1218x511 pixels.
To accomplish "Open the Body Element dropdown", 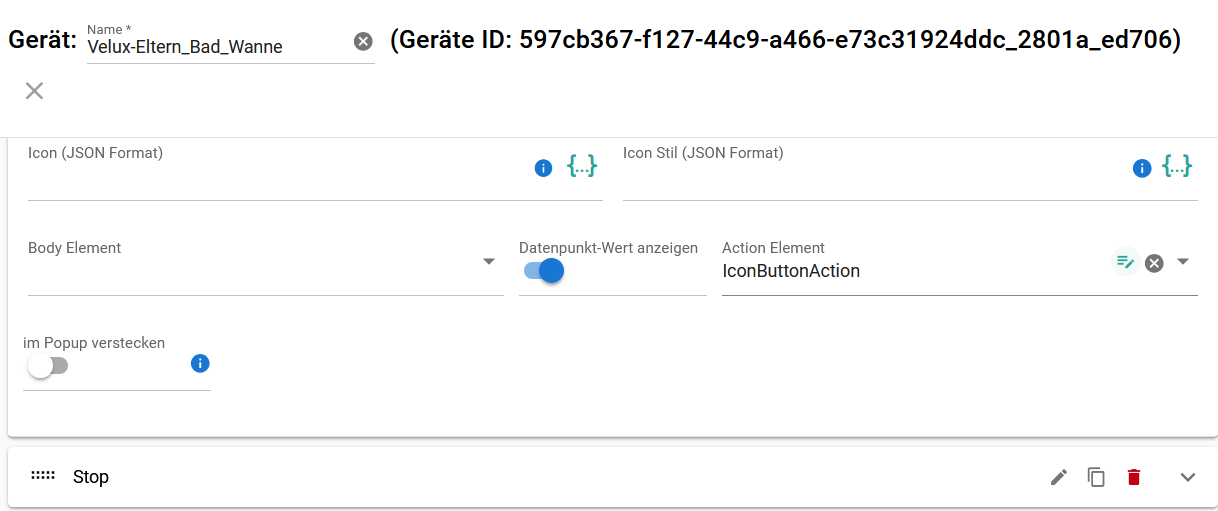I will [x=489, y=262].
